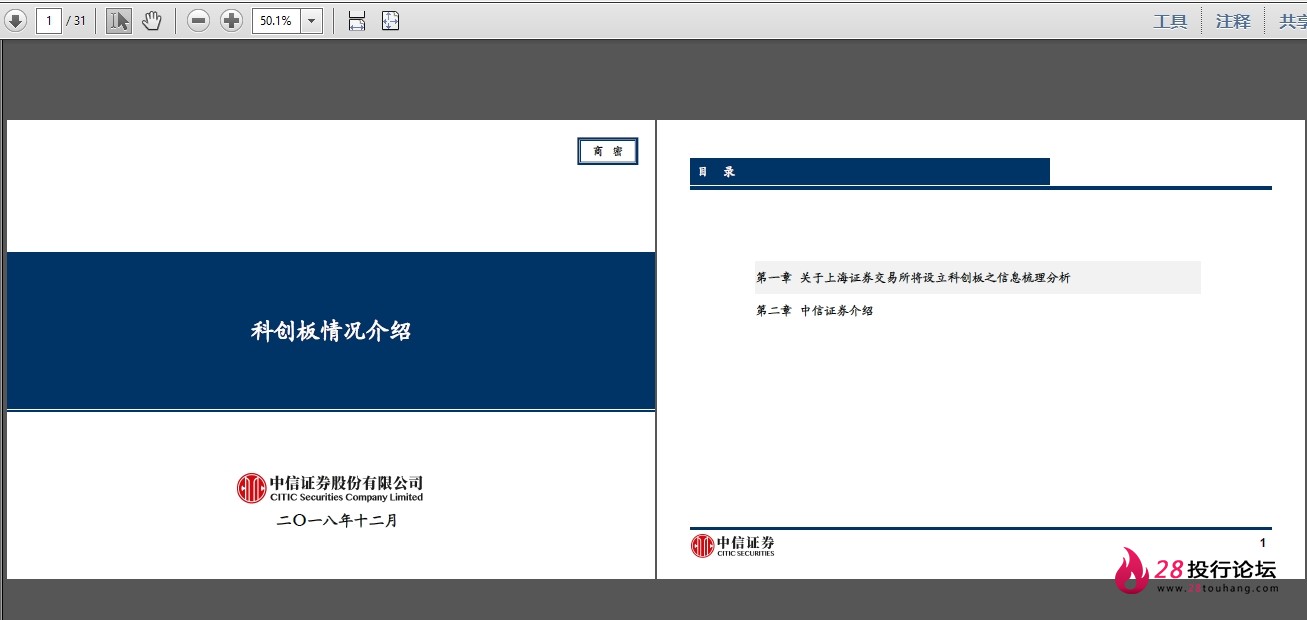Enable fit-width scrolling view icon
Image resolution: width=1307 pixels, height=620 pixels.
357,20
